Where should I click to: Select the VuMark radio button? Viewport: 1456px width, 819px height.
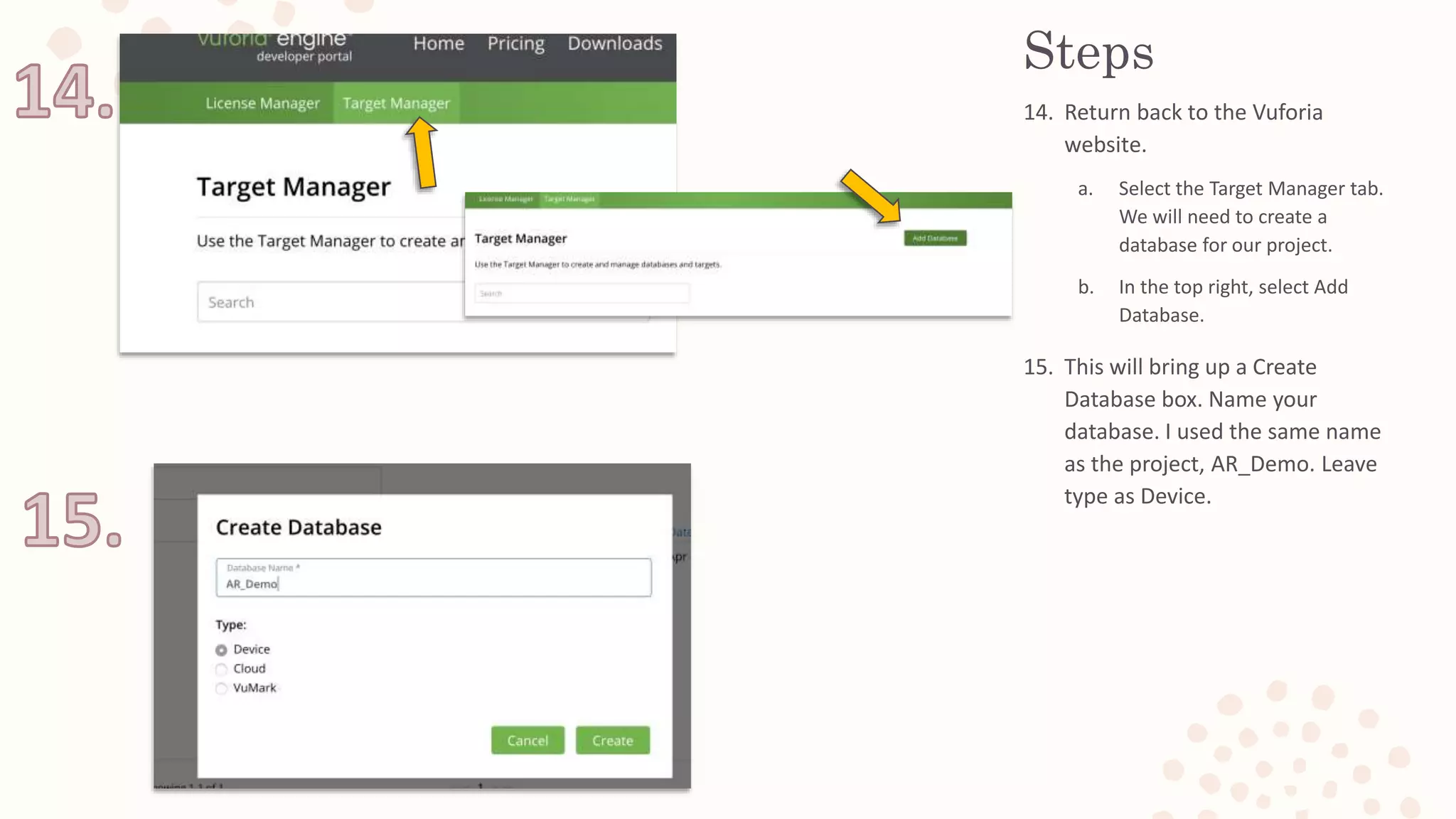coord(221,688)
